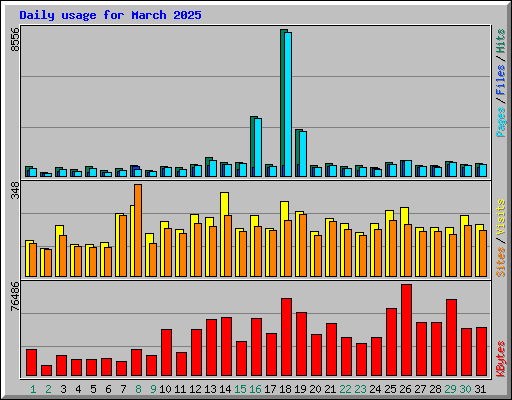Click the day 15 label on x-axis

[240, 389]
